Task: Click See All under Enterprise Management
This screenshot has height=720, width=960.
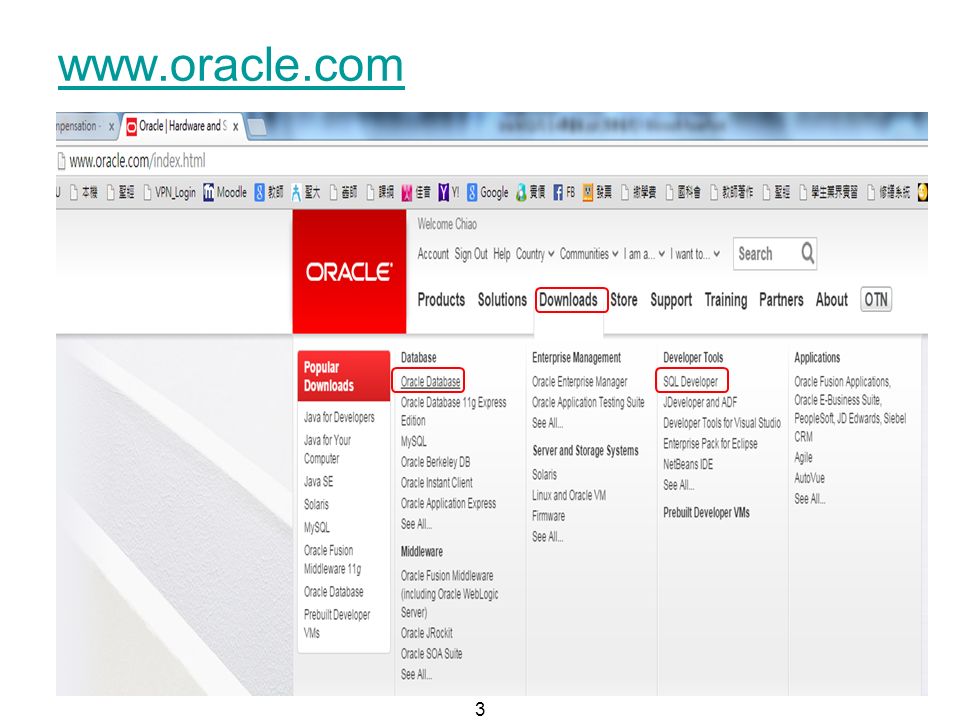Action: [x=547, y=423]
